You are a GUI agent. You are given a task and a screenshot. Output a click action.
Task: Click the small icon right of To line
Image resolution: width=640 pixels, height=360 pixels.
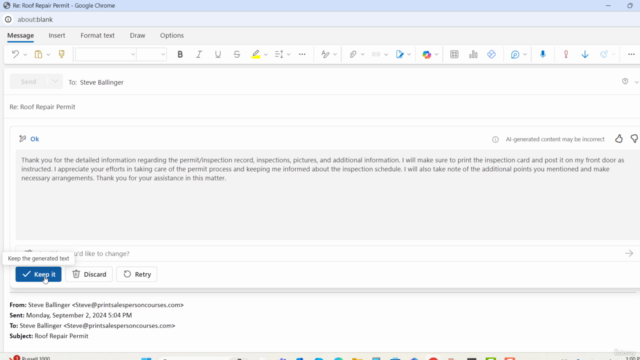[625, 82]
